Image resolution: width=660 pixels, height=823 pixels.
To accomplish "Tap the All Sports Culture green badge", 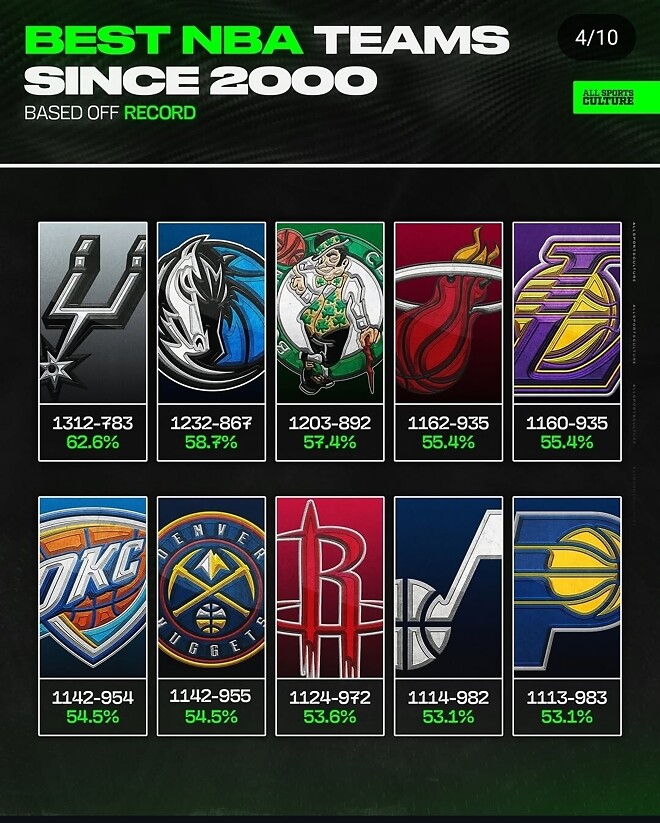I will (x=616, y=97).
